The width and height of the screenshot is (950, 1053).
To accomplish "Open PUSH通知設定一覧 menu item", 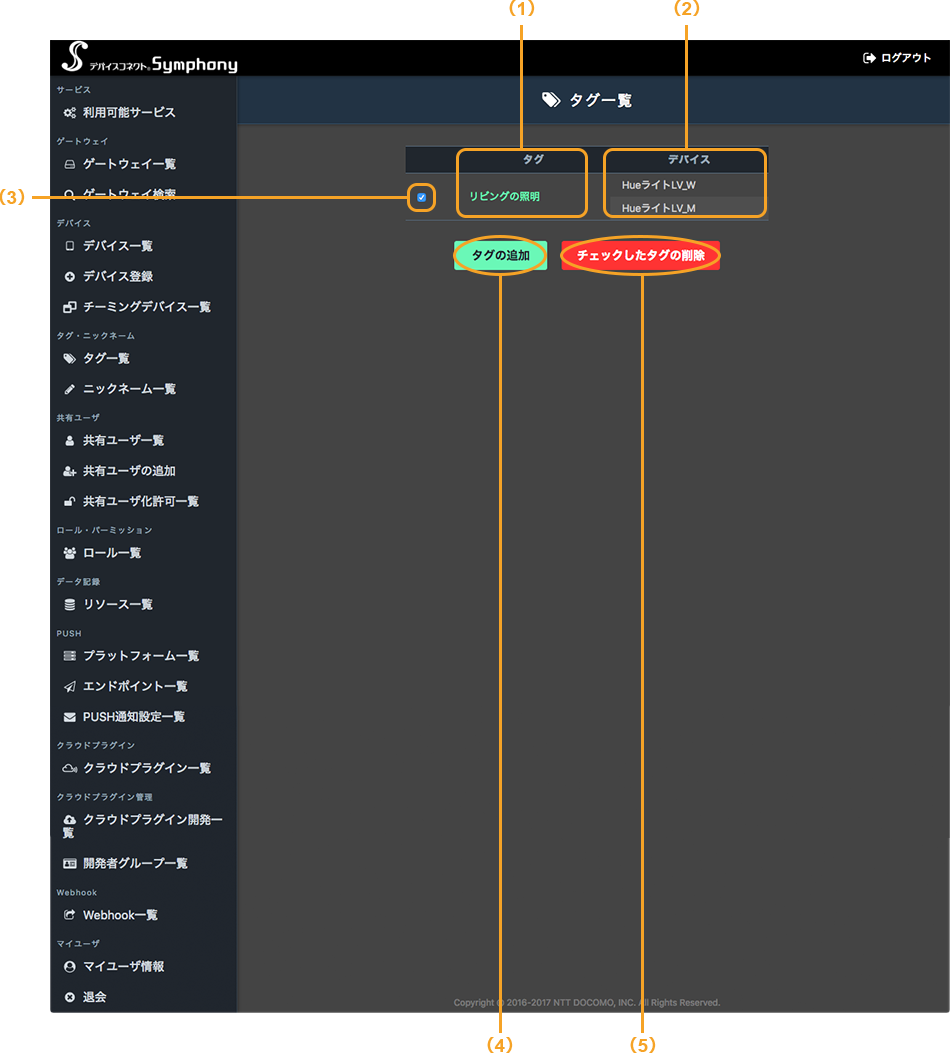I will coord(134,717).
